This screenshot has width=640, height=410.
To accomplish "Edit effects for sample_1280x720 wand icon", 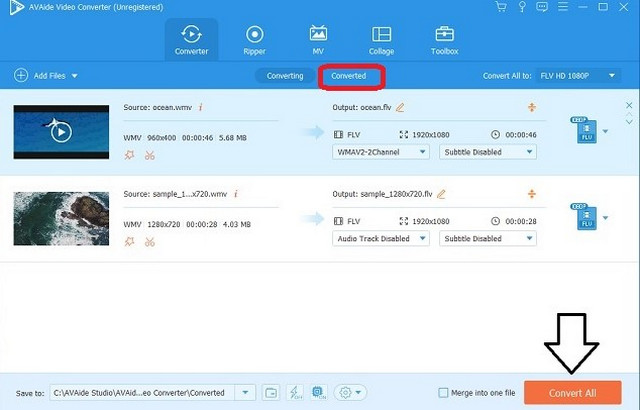I will 129,242.
